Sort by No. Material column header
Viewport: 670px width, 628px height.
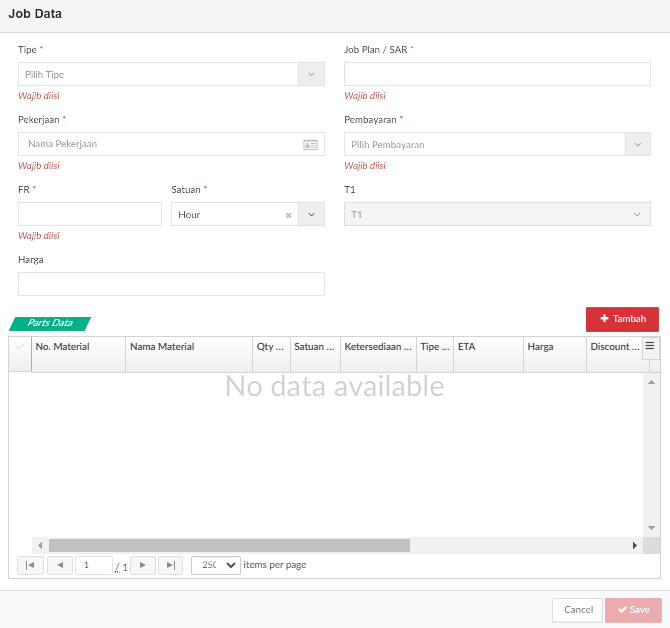79,354
